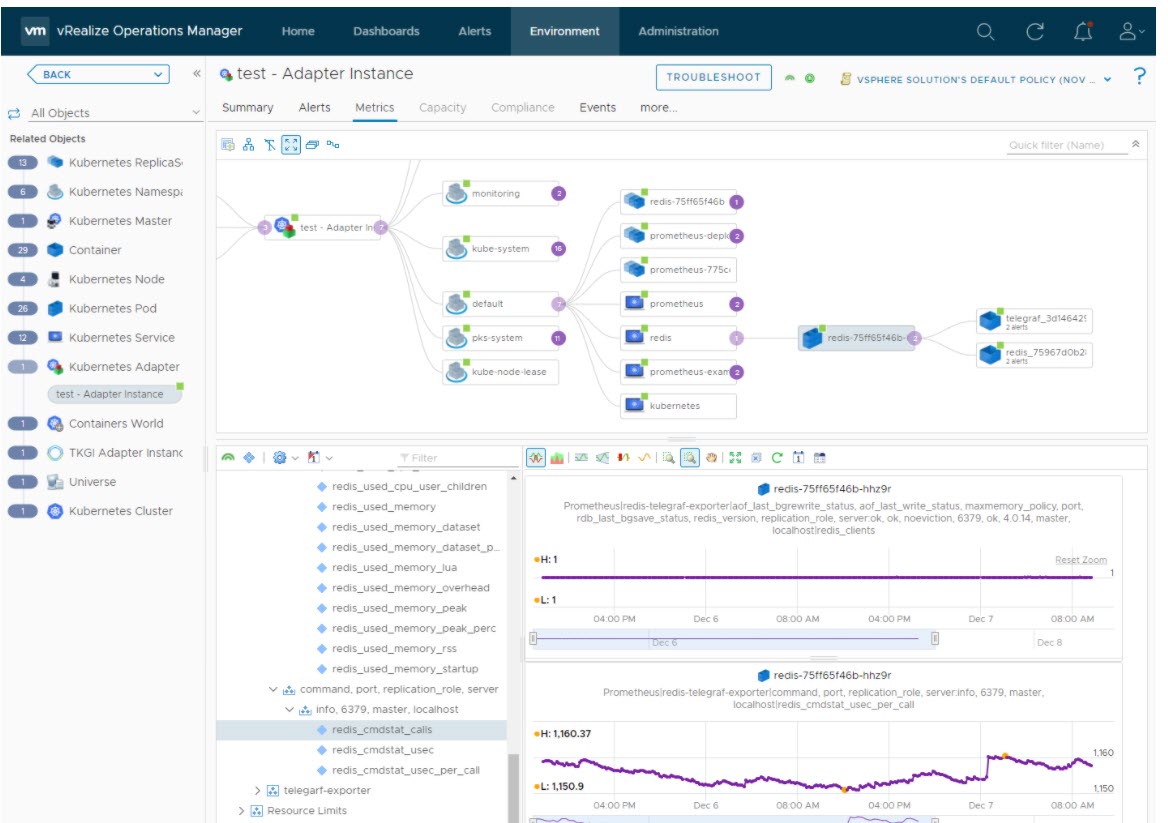Open the Administration menu
The image size is (1168, 823).
678,32
